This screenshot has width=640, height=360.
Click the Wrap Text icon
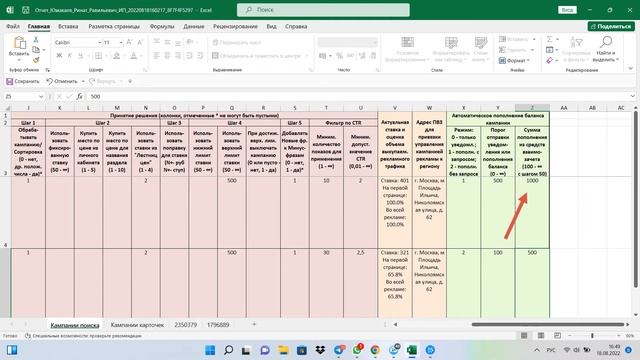click(x=216, y=42)
